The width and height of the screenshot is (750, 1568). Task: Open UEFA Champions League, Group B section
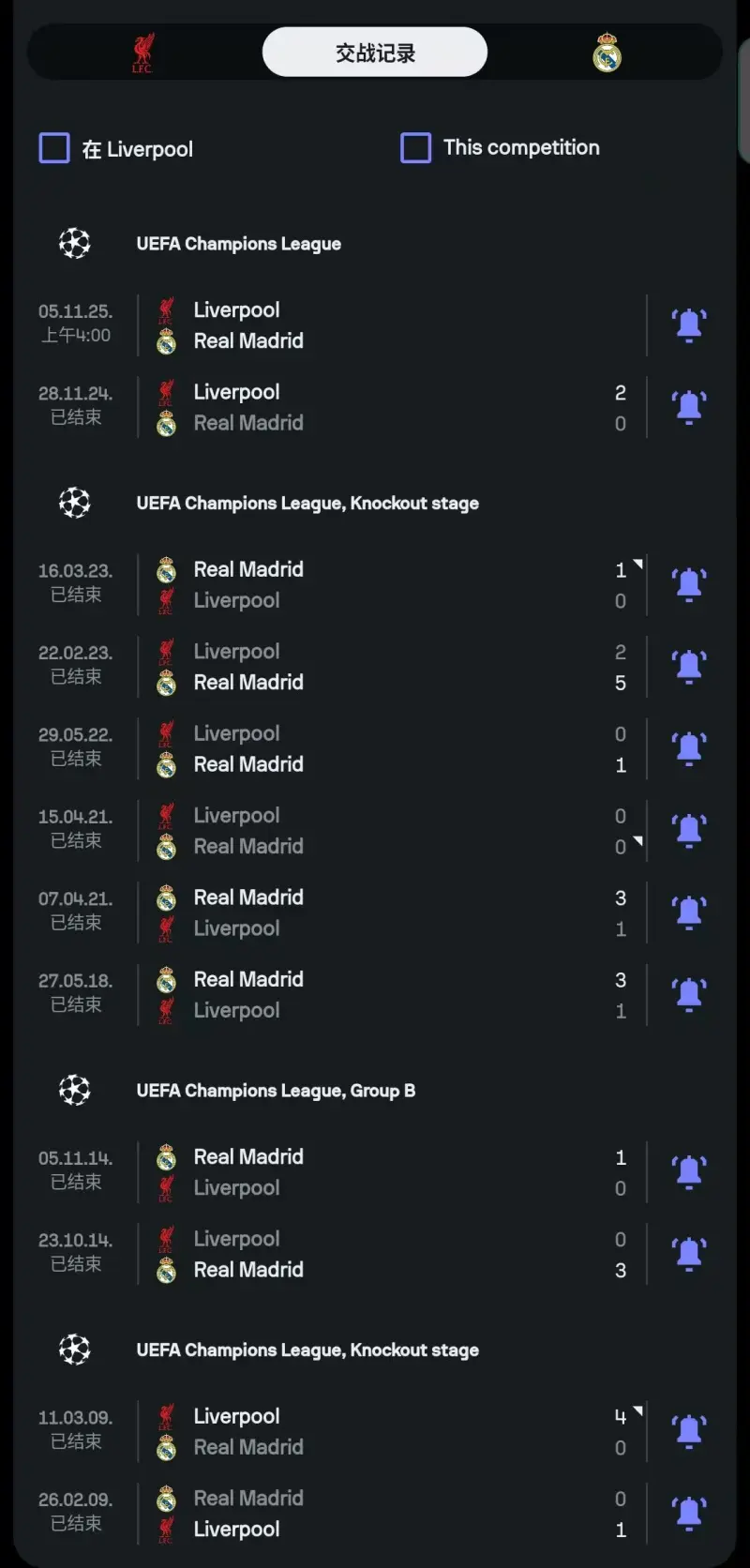(276, 1091)
